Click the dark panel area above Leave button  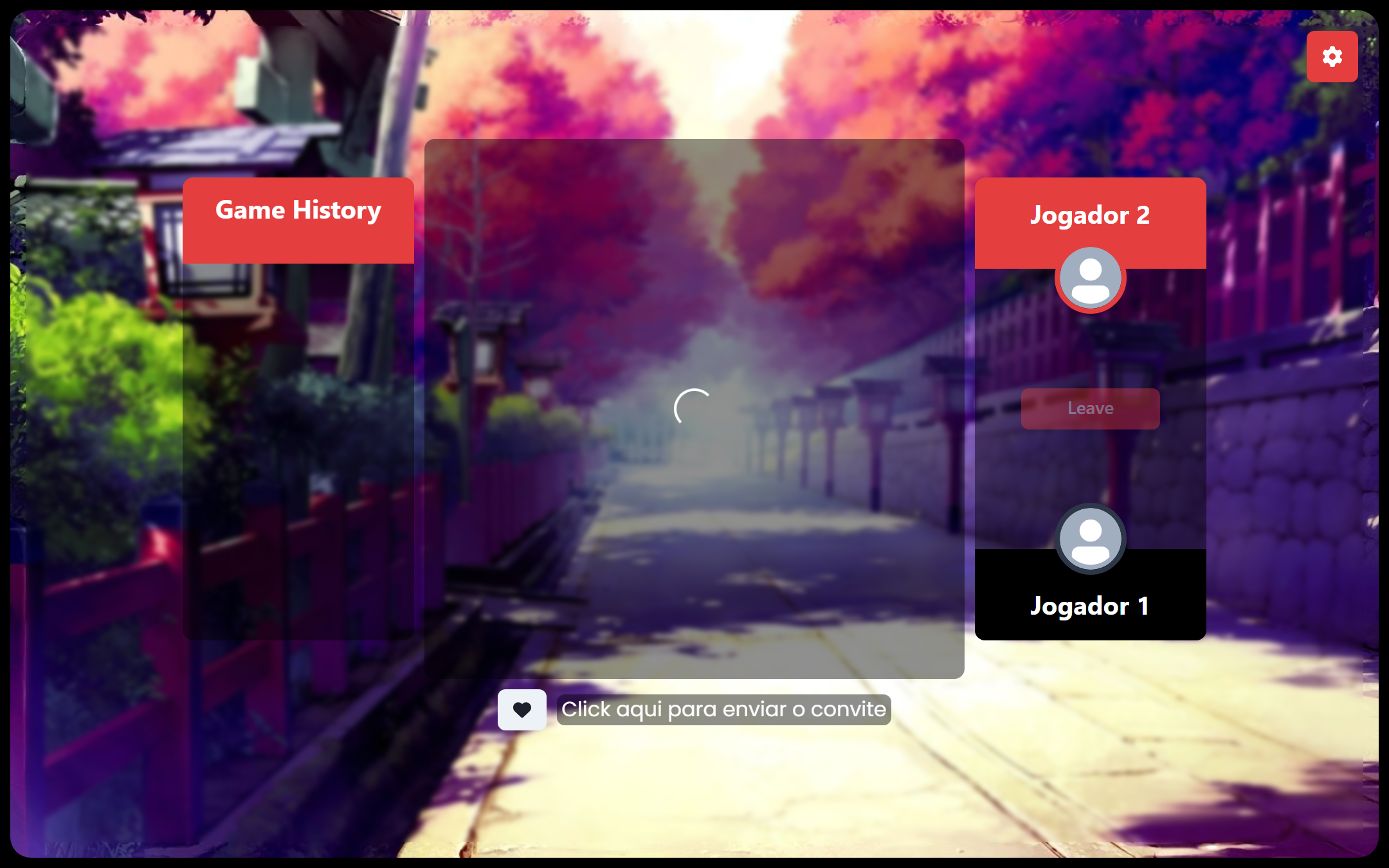click(1090, 350)
